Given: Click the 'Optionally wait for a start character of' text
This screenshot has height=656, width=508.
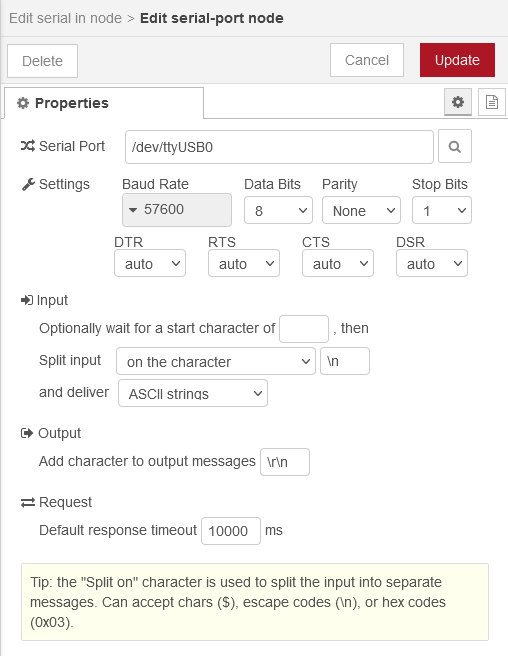Looking at the screenshot, I should point(157,328).
